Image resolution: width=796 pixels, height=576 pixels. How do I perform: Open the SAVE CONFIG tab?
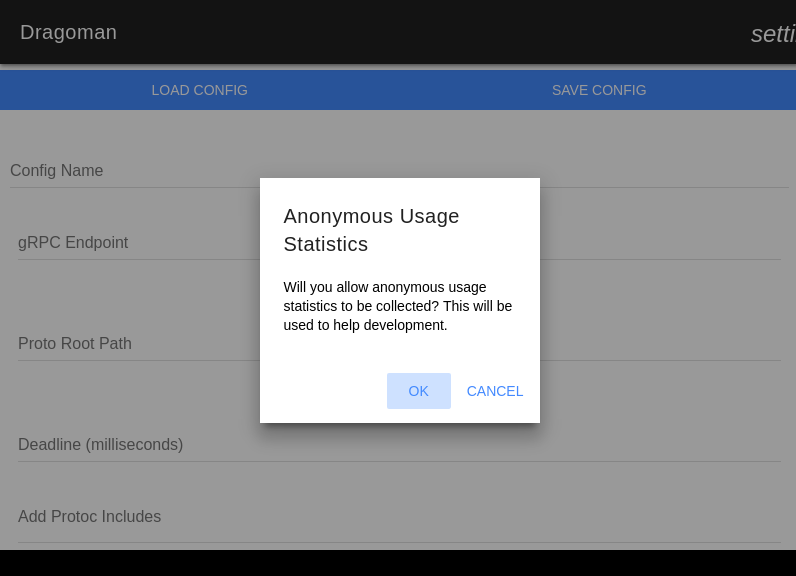(x=599, y=90)
